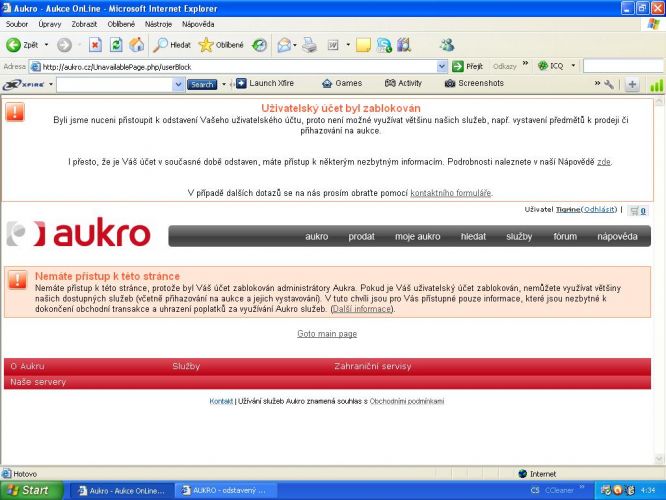Open the Messenger people icon
The image size is (666, 500).
pos(447,45)
